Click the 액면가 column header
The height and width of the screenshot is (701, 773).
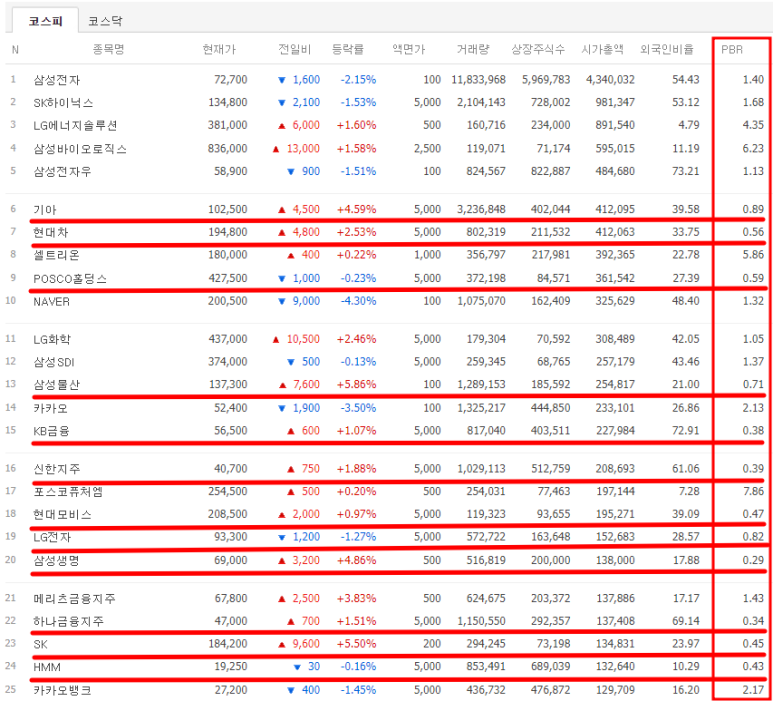pos(409,49)
